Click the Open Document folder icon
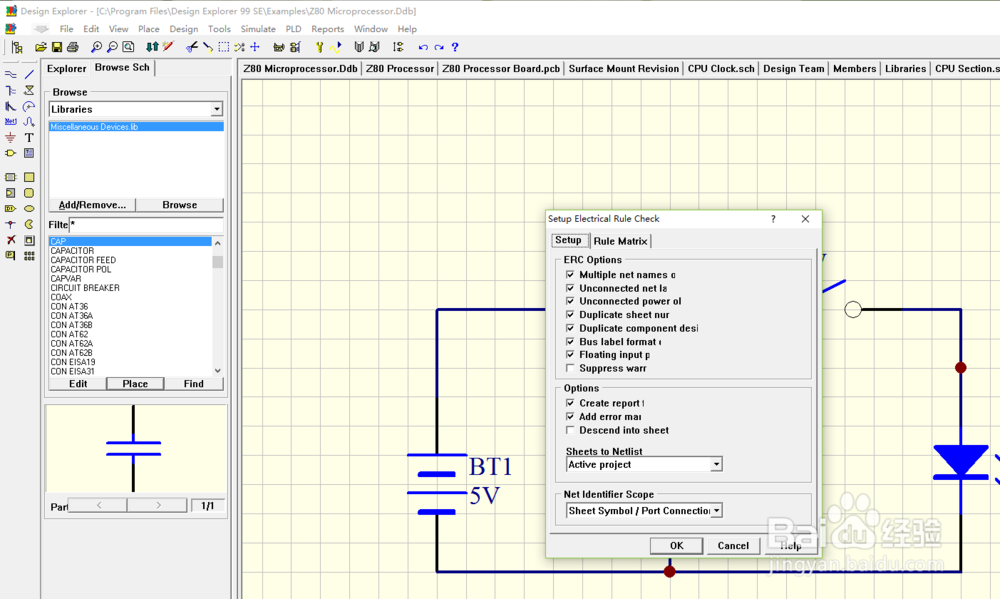Screen dimensions: 1000x599 [x=41, y=47]
